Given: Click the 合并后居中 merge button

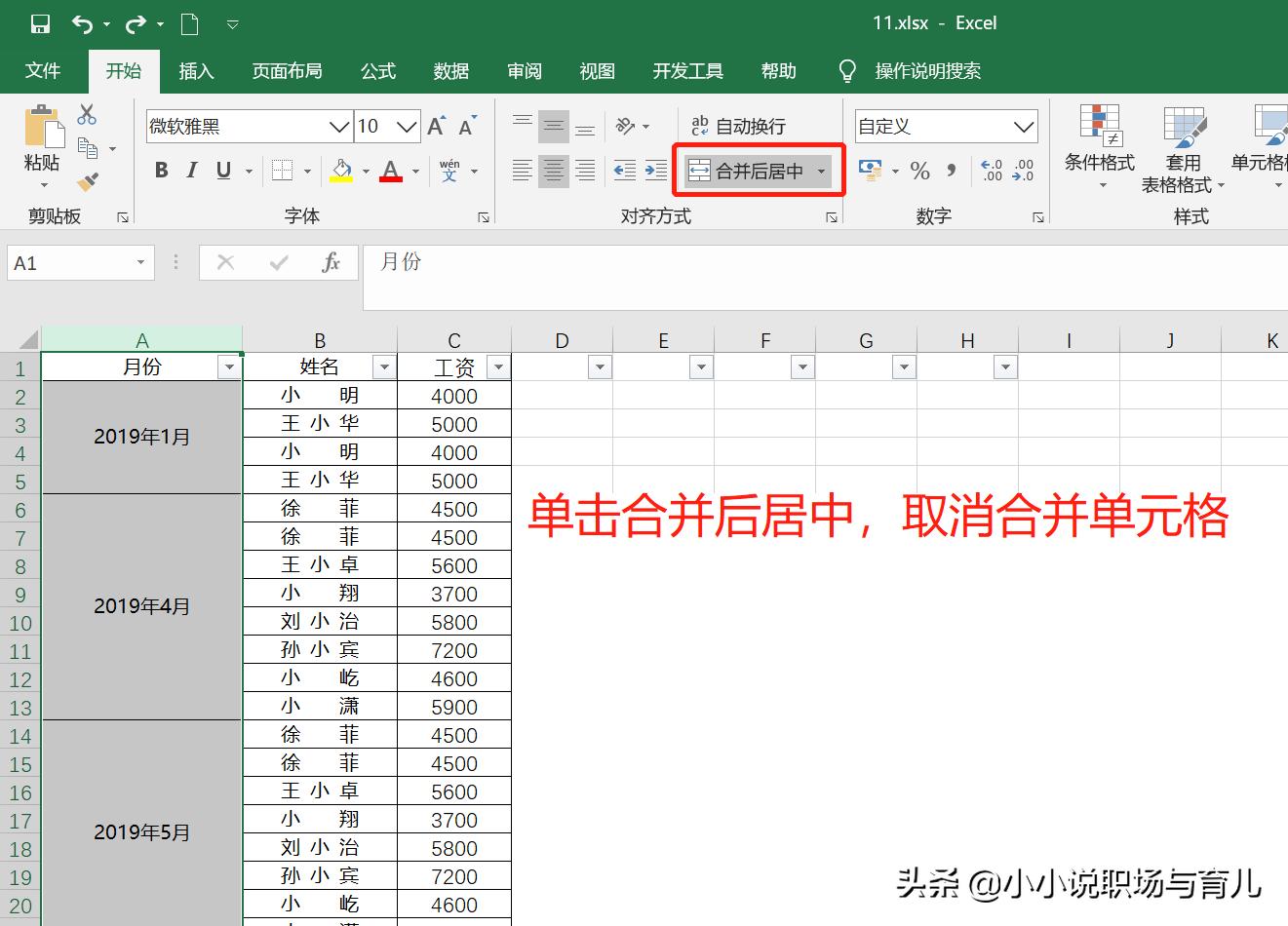Looking at the screenshot, I should (750, 170).
